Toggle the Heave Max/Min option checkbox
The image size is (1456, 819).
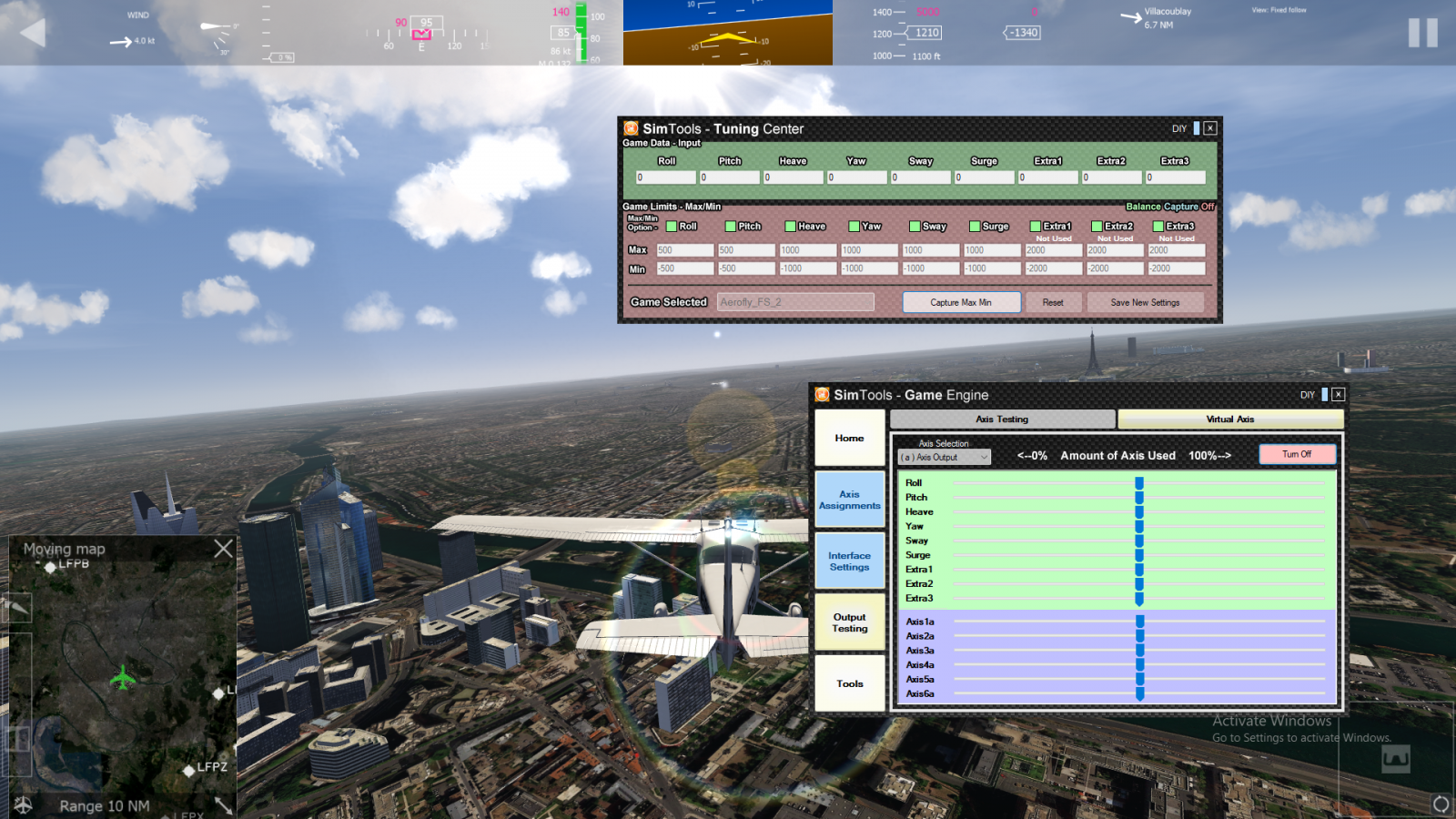pos(791,227)
